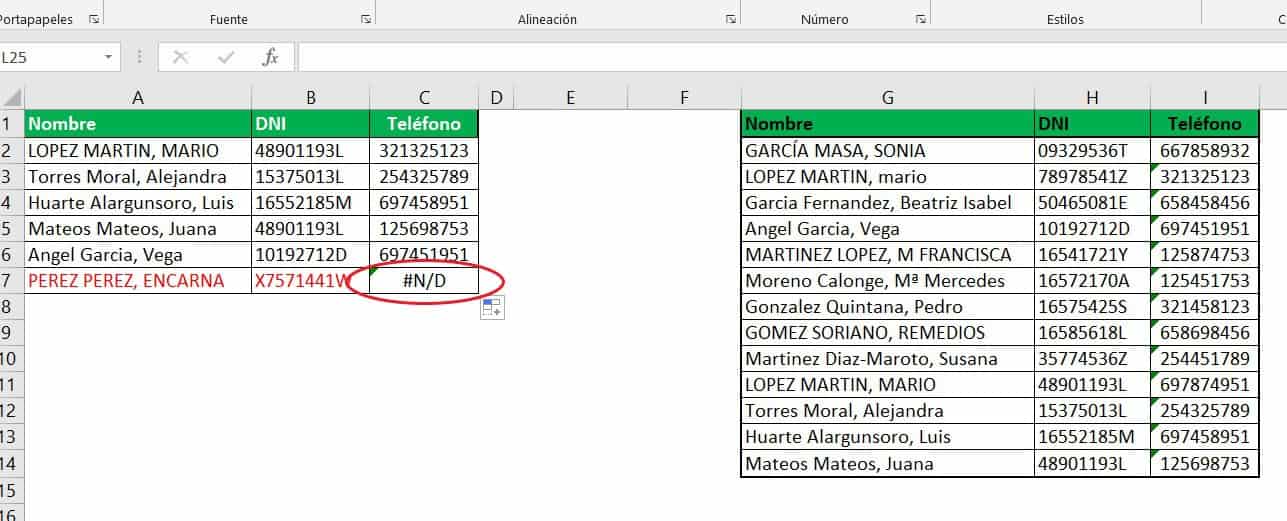This screenshot has height=521, width=1287.
Task: Select cell 09329536T
Action: 1093,151
